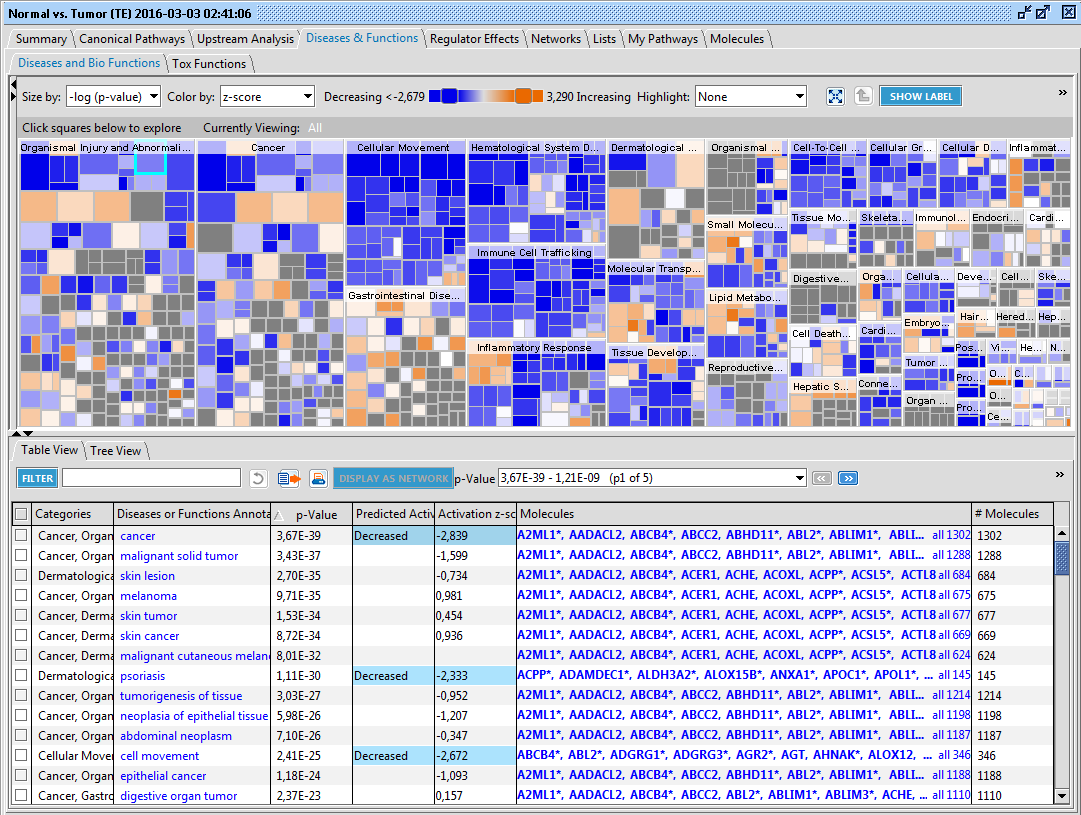Click DISPLAY AS NETWORK button

pos(393,478)
